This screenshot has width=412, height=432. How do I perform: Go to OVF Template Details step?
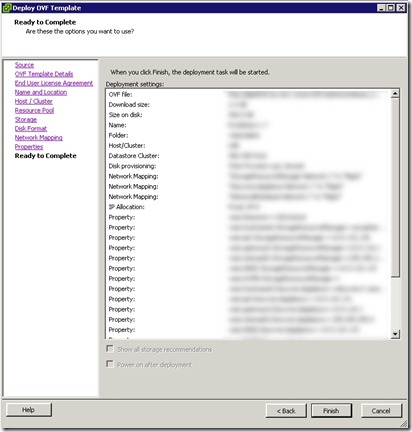click(x=44, y=74)
